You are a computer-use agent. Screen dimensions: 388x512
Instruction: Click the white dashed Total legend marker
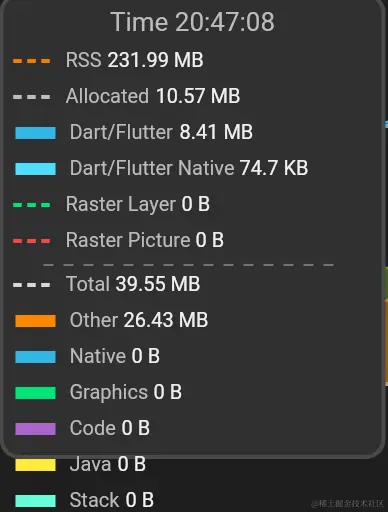(32, 285)
